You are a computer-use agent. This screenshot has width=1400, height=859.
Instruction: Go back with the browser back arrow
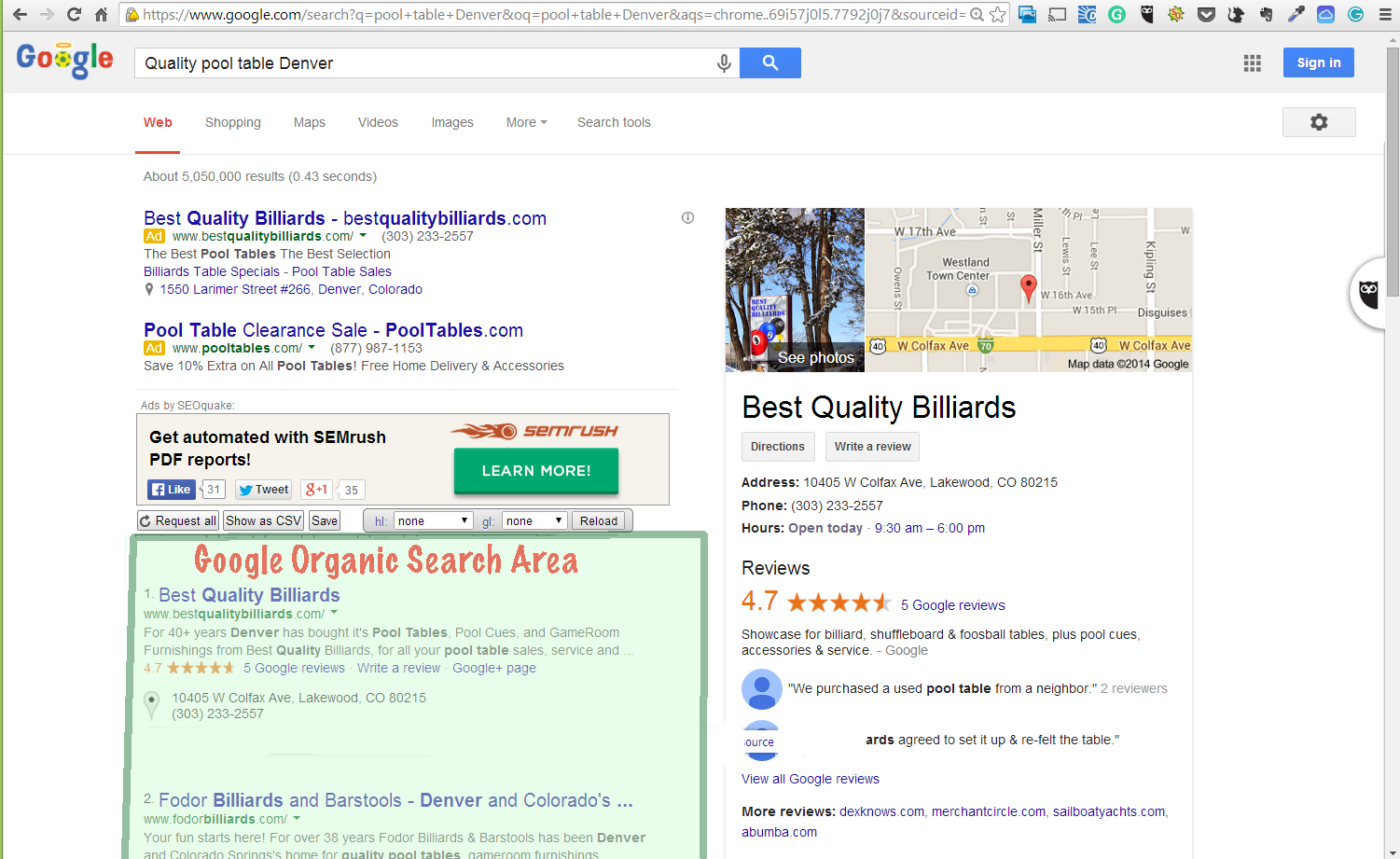(x=20, y=14)
